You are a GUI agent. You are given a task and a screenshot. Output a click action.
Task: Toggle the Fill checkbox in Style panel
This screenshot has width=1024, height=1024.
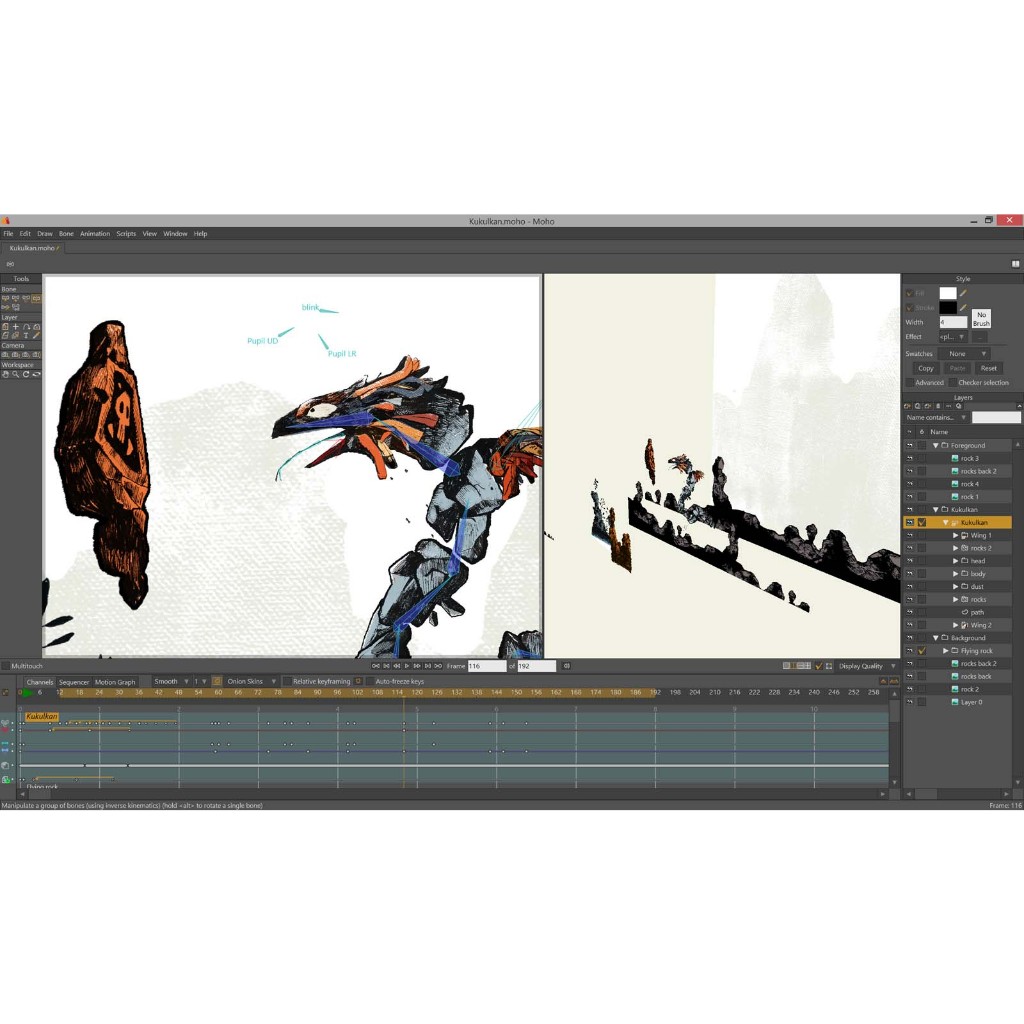pos(909,293)
